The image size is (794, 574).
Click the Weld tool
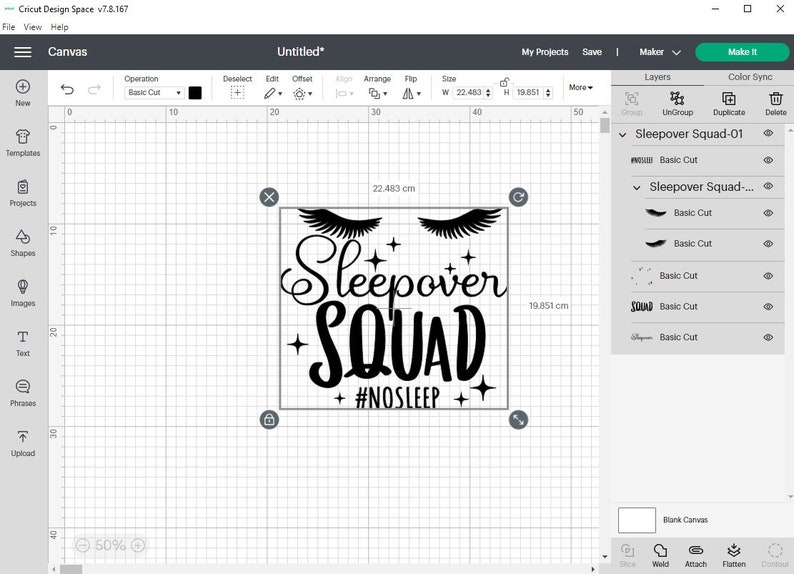pyautogui.click(x=660, y=555)
